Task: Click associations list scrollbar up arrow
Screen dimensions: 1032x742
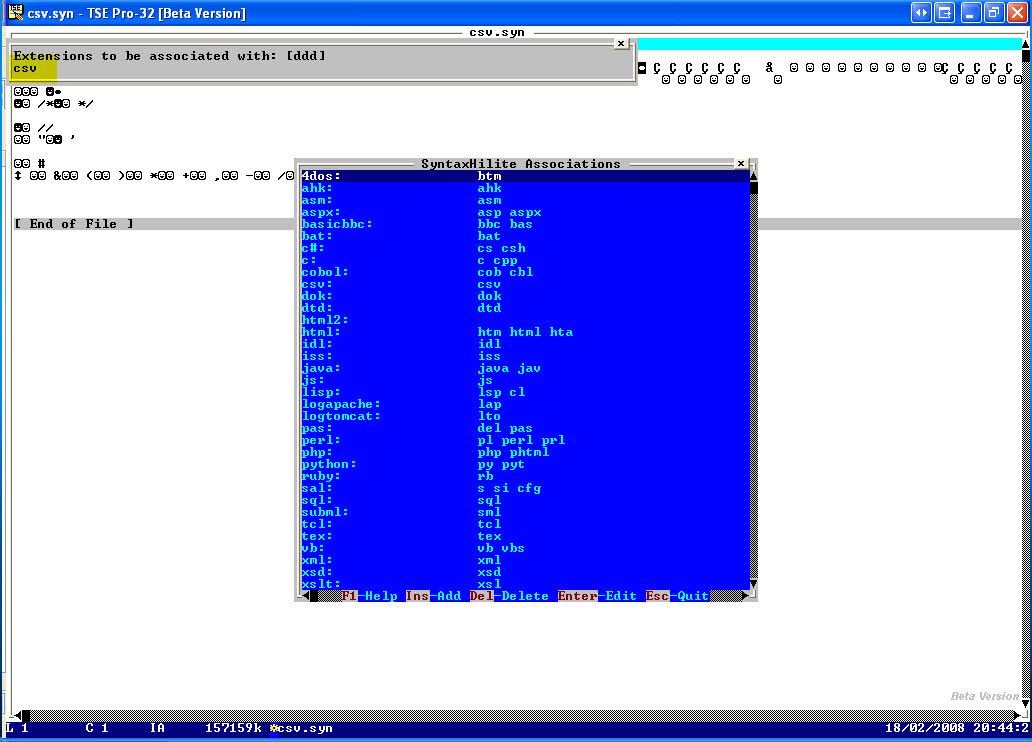Action: click(x=754, y=176)
